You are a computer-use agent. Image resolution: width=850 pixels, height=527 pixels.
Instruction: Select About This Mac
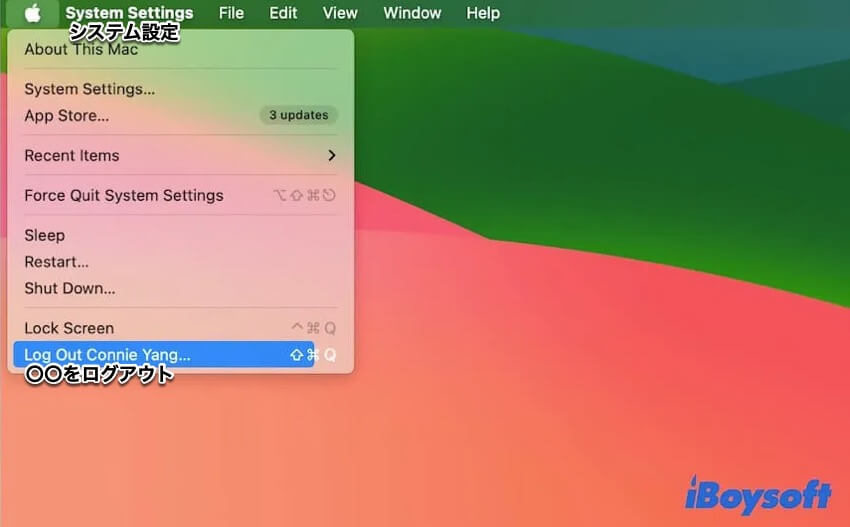[81, 49]
